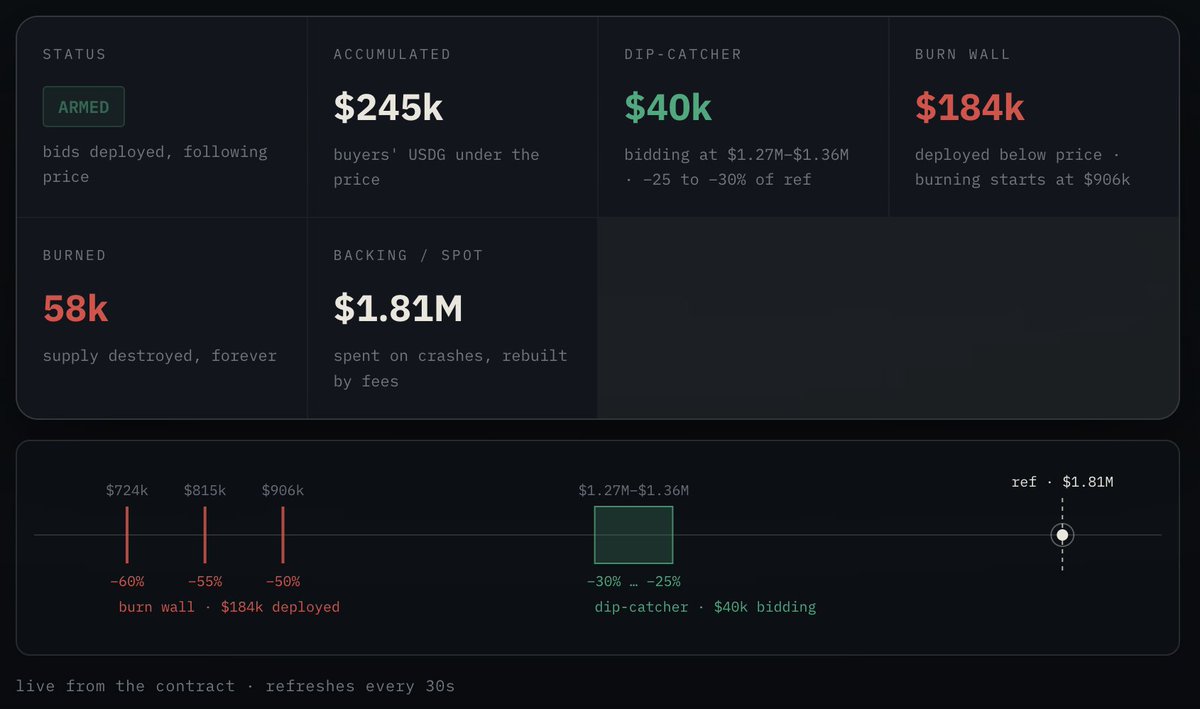Click the red $184k burn wall amount

tap(969, 107)
